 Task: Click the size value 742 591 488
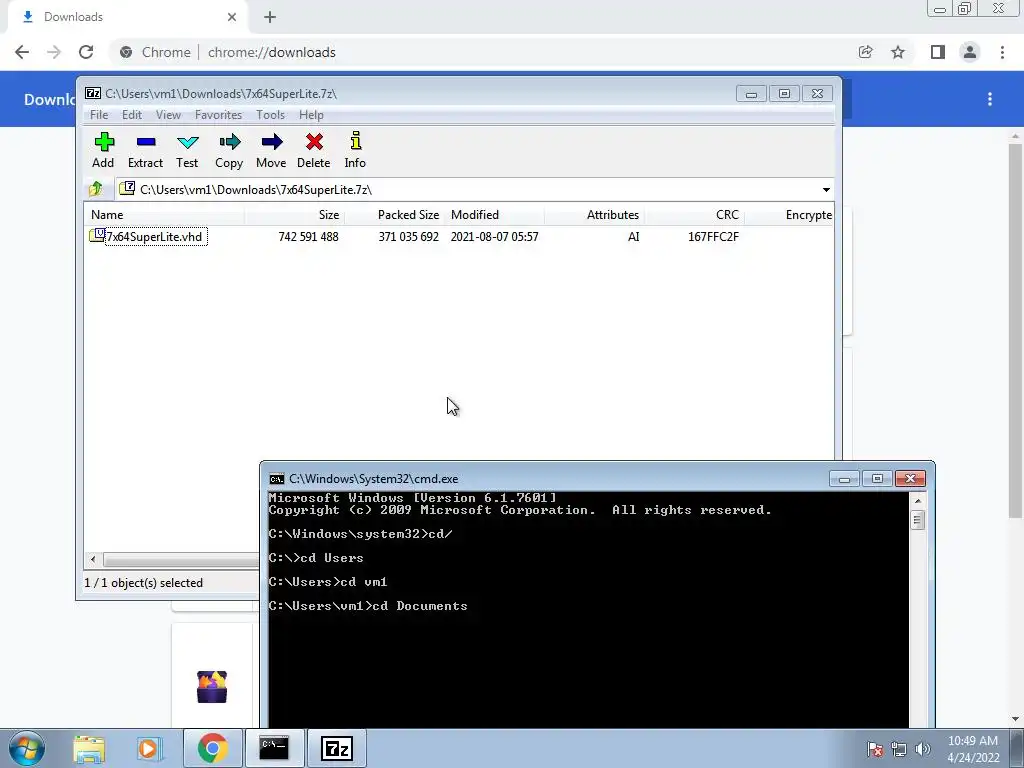(x=308, y=236)
